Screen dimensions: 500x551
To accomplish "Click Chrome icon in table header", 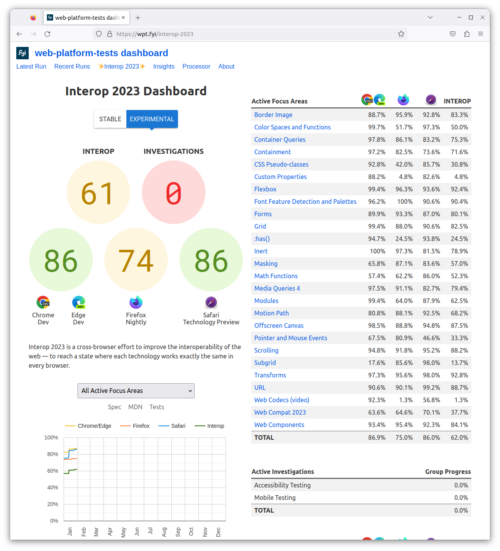I will 367,100.
